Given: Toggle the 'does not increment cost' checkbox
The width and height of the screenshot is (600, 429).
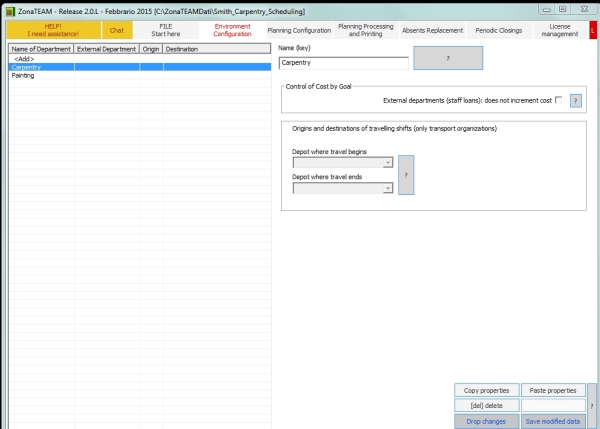Looking at the screenshot, I should 559,100.
